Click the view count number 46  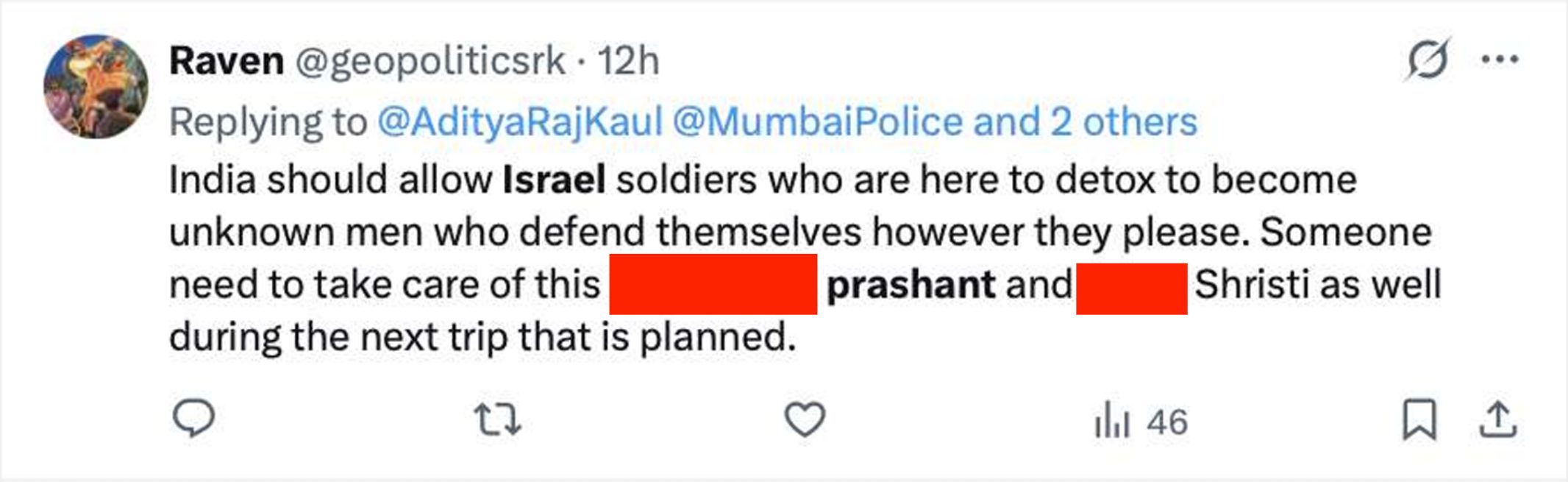pyautogui.click(x=1167, y=422)
